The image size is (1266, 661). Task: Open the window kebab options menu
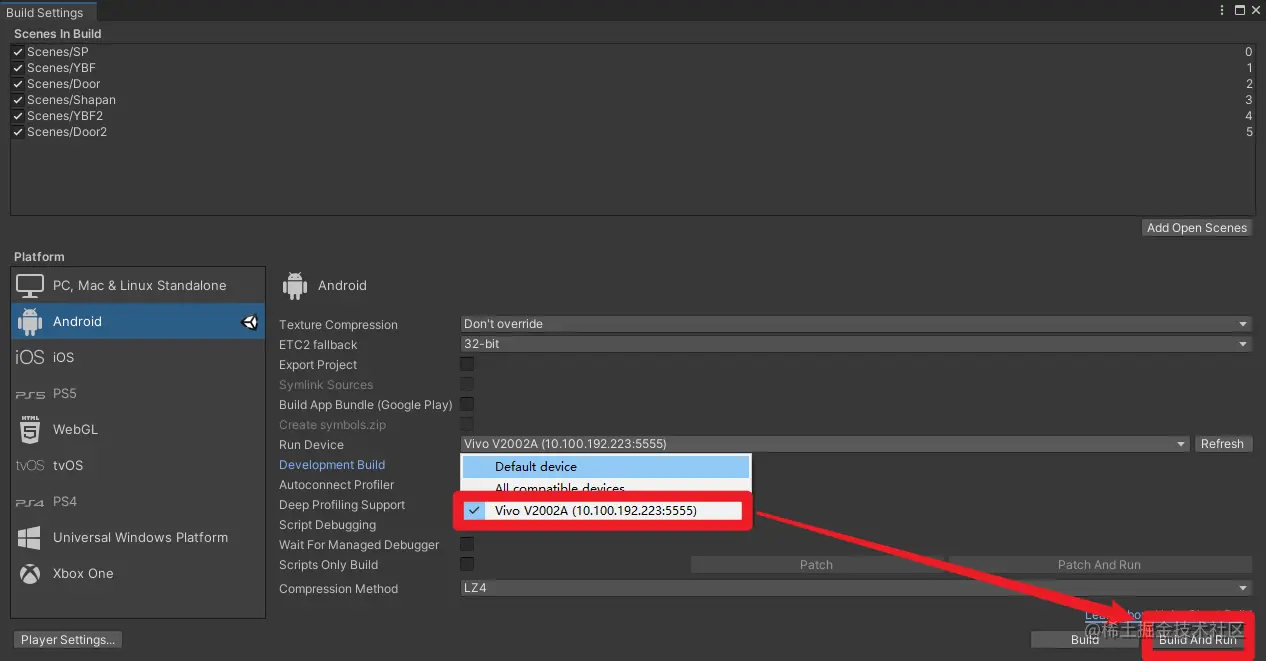click(1223, 10)
